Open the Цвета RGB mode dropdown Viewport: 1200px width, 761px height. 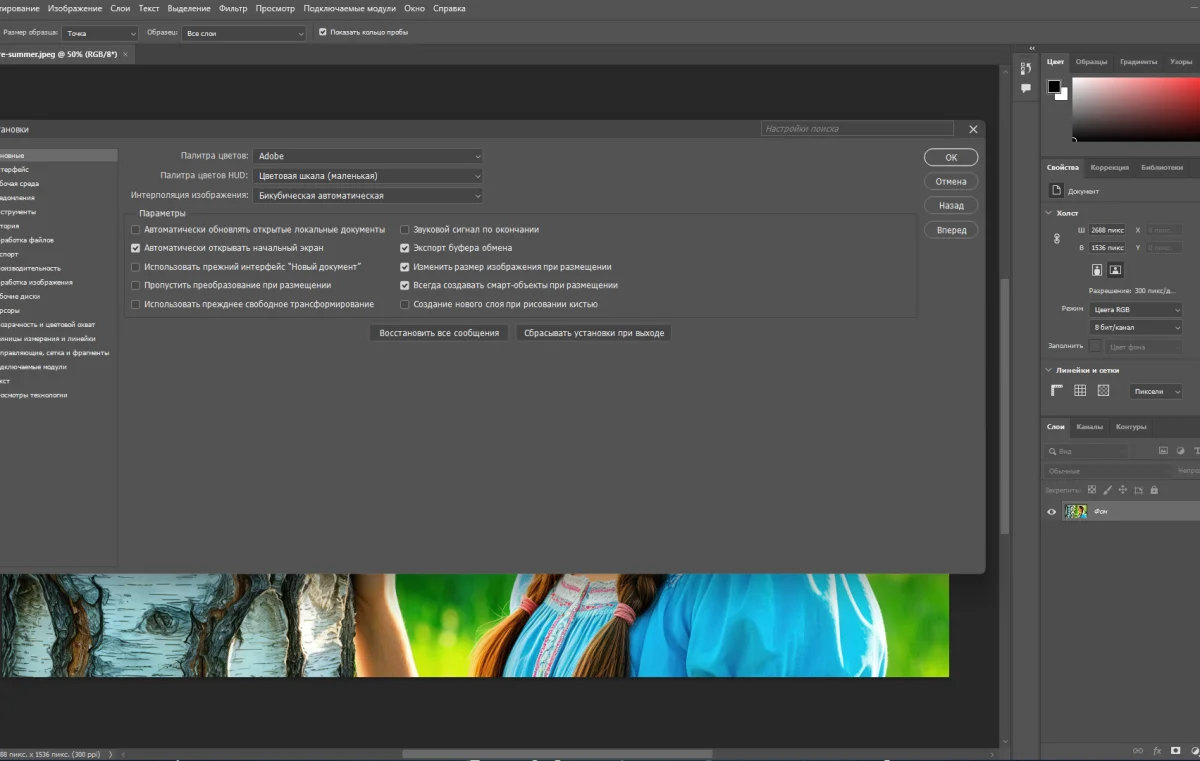1136,310
